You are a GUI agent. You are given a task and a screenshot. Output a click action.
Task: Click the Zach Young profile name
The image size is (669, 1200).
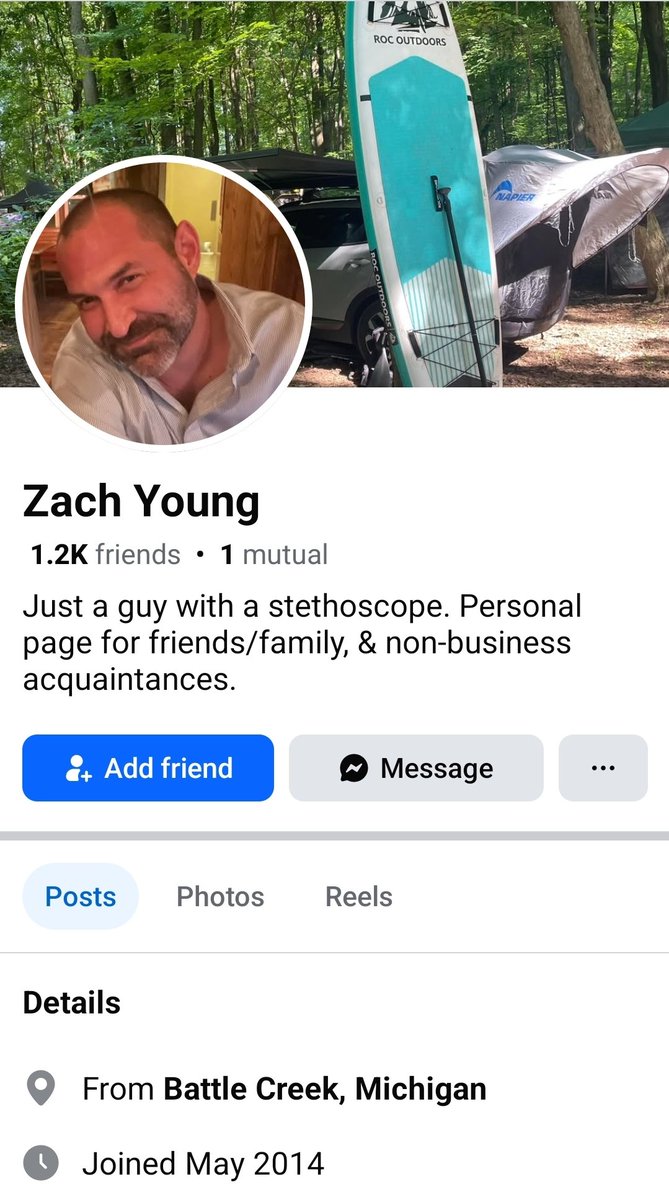141,501
